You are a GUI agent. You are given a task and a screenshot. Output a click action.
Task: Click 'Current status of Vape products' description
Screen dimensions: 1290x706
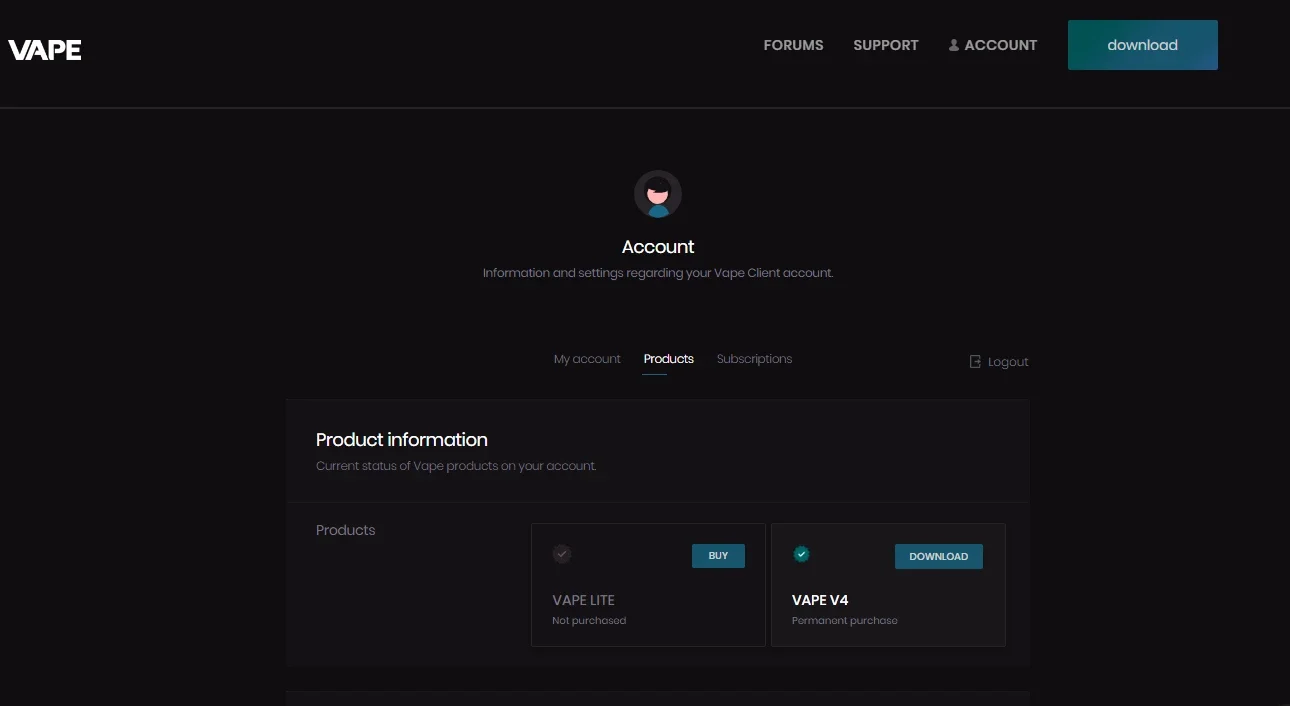[x=456, y=466]
